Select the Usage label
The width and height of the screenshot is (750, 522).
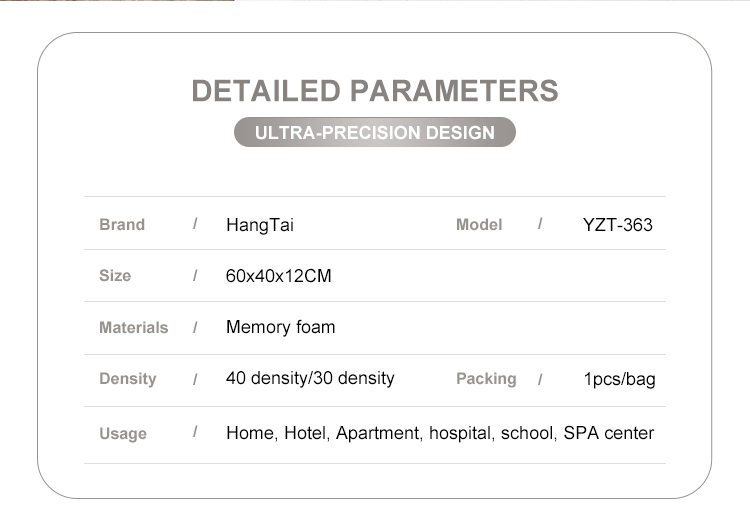[123, 433]
